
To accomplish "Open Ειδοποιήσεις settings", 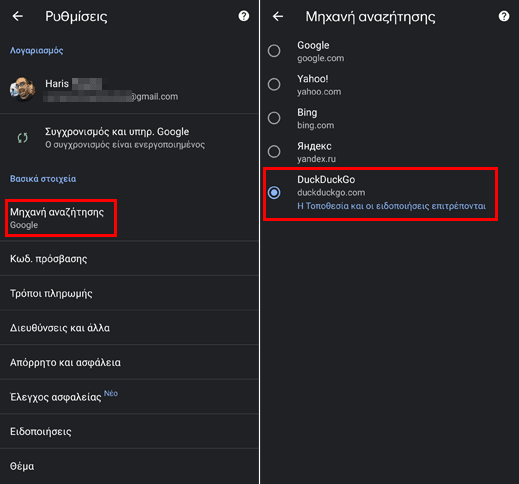I will tap(129, 432).
